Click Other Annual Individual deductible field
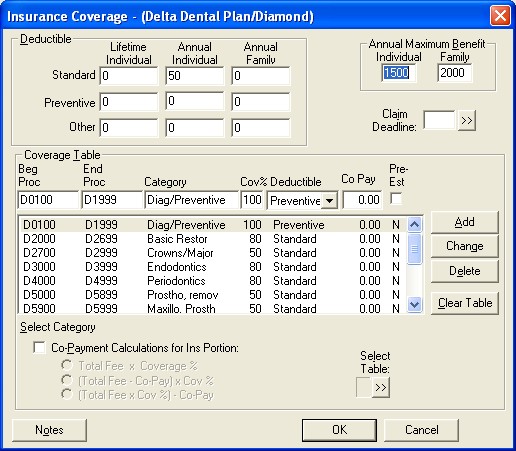 tap(195, 127)
